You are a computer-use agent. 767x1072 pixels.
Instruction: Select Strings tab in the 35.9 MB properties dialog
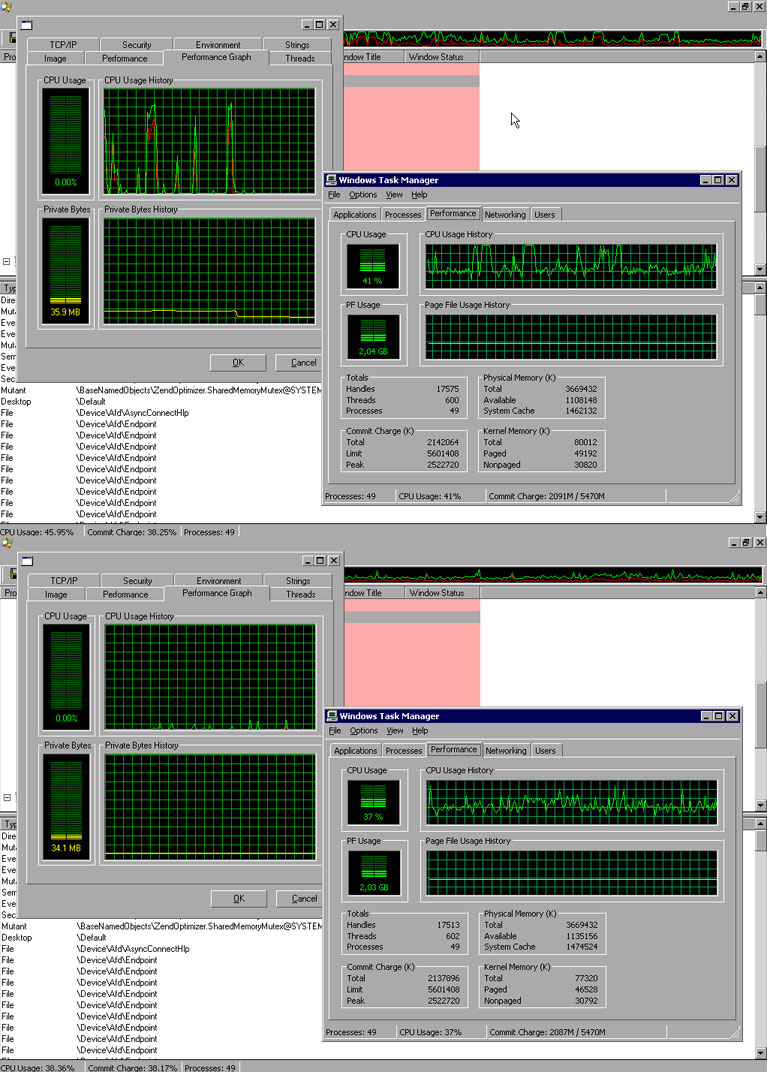(297, 44)
